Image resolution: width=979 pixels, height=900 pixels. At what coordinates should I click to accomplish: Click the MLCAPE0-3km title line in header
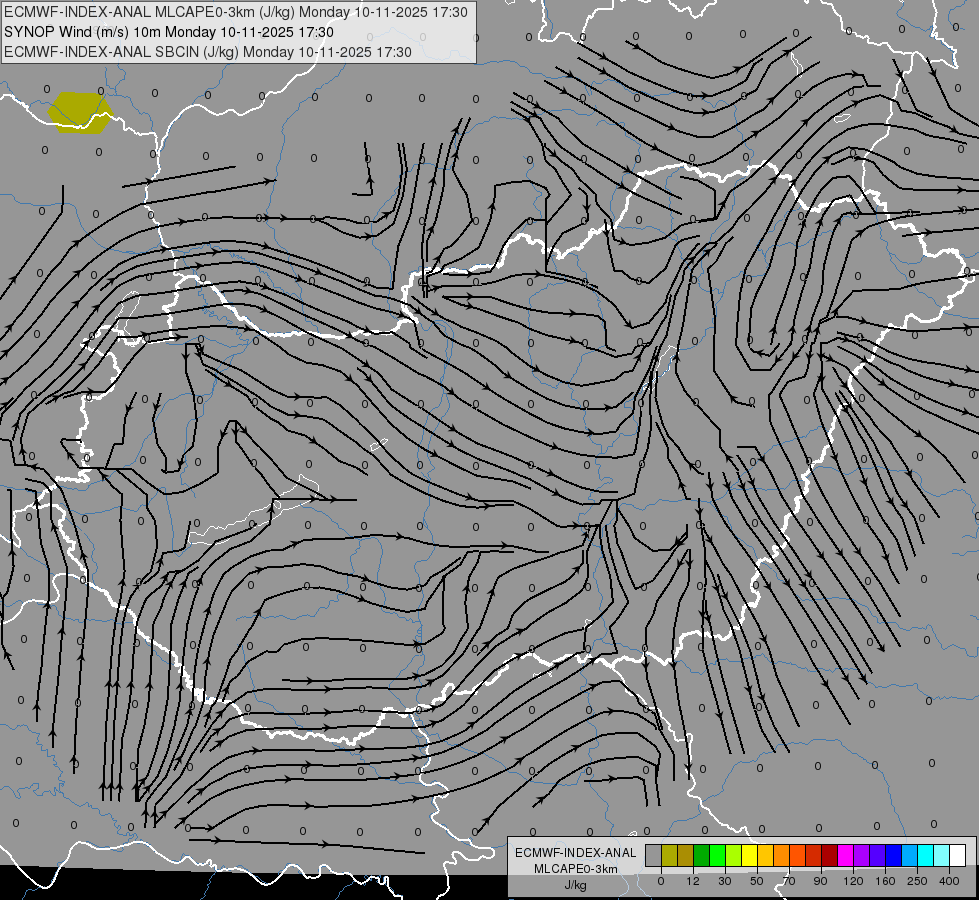235,12
